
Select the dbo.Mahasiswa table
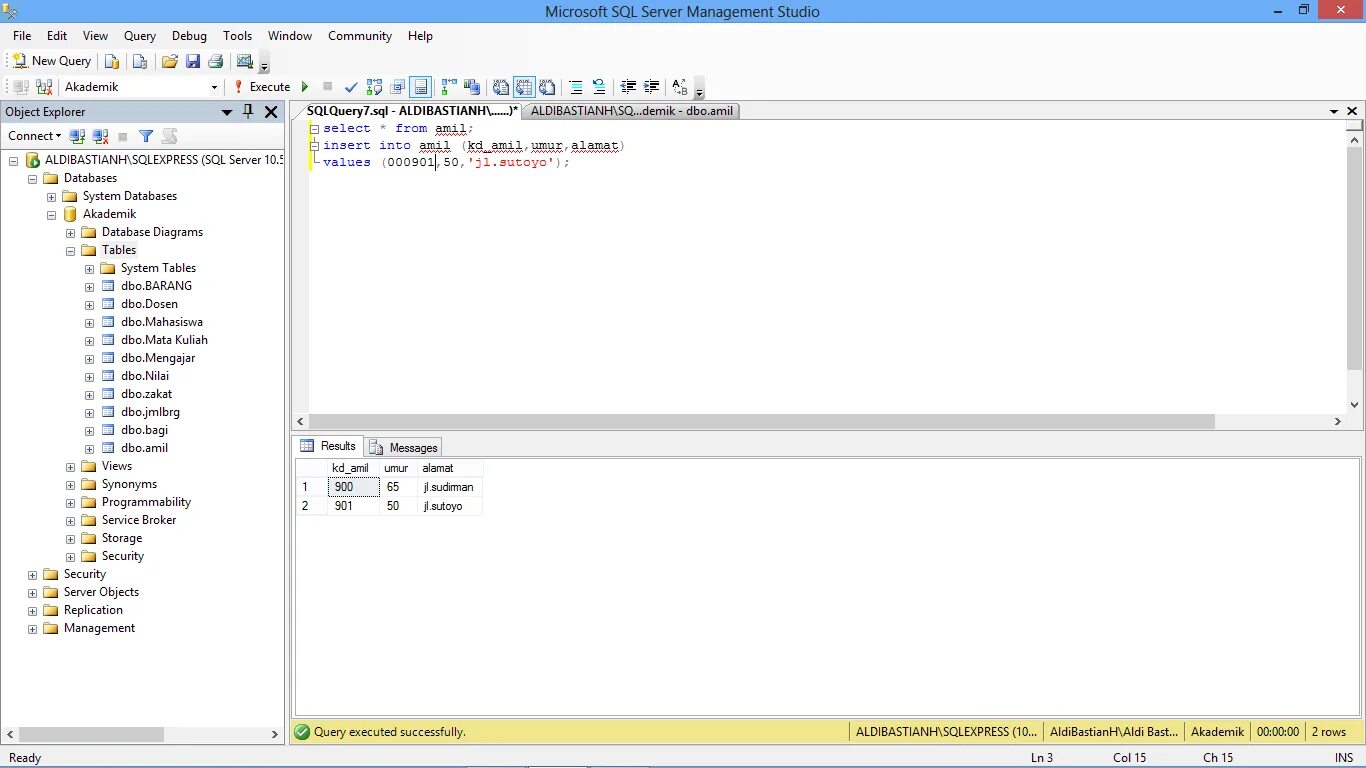click(162, 322)
